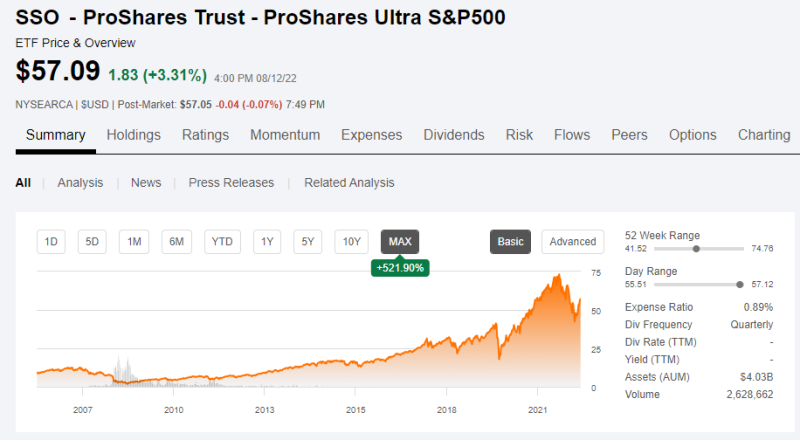Open the Holdings tab
This screenshot has height=440, width=800.
tap(133, 135)
